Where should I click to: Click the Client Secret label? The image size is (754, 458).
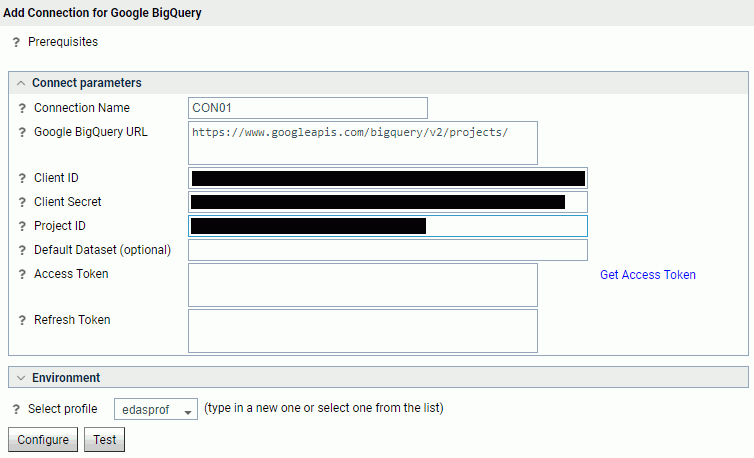[68, 202]
